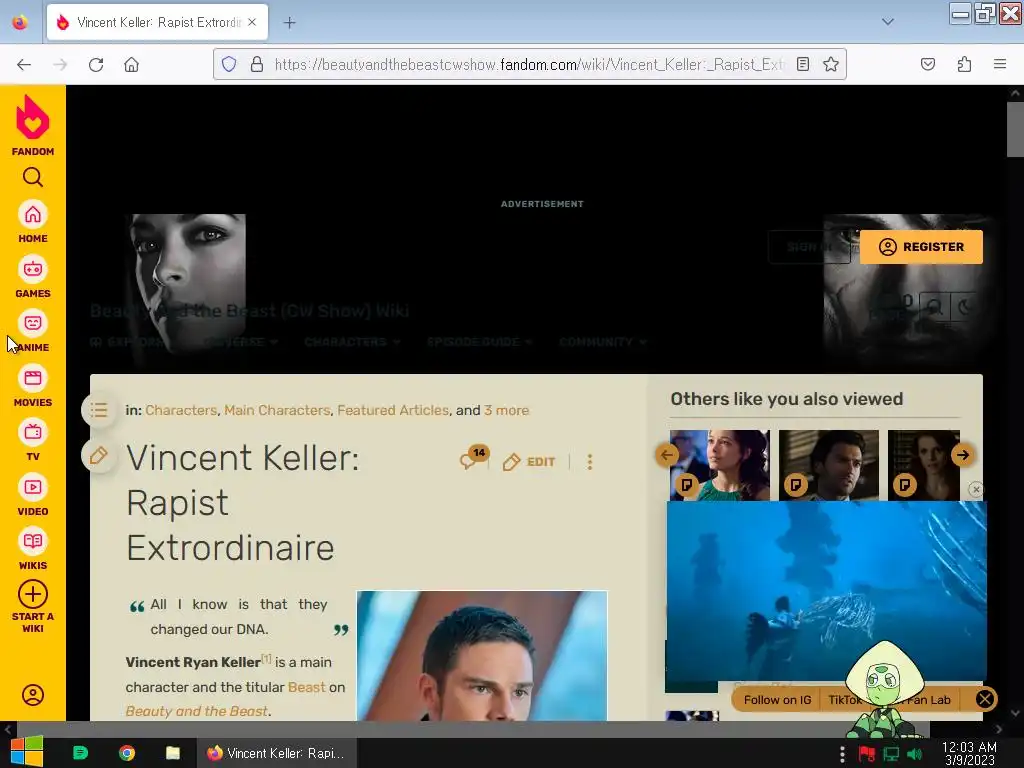The image size is (1024, 768).
Task: Click the volume tray icon
Action: 915,754
